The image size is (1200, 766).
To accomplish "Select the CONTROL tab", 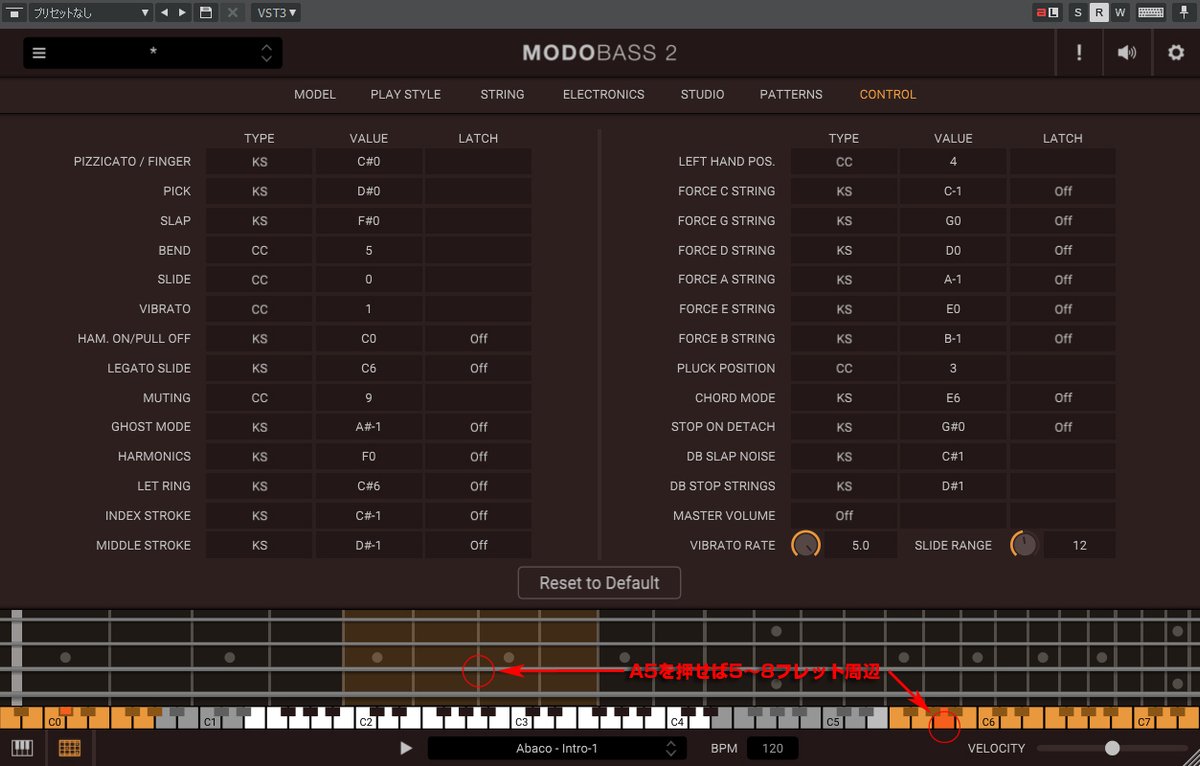I will tap(888, 94).
